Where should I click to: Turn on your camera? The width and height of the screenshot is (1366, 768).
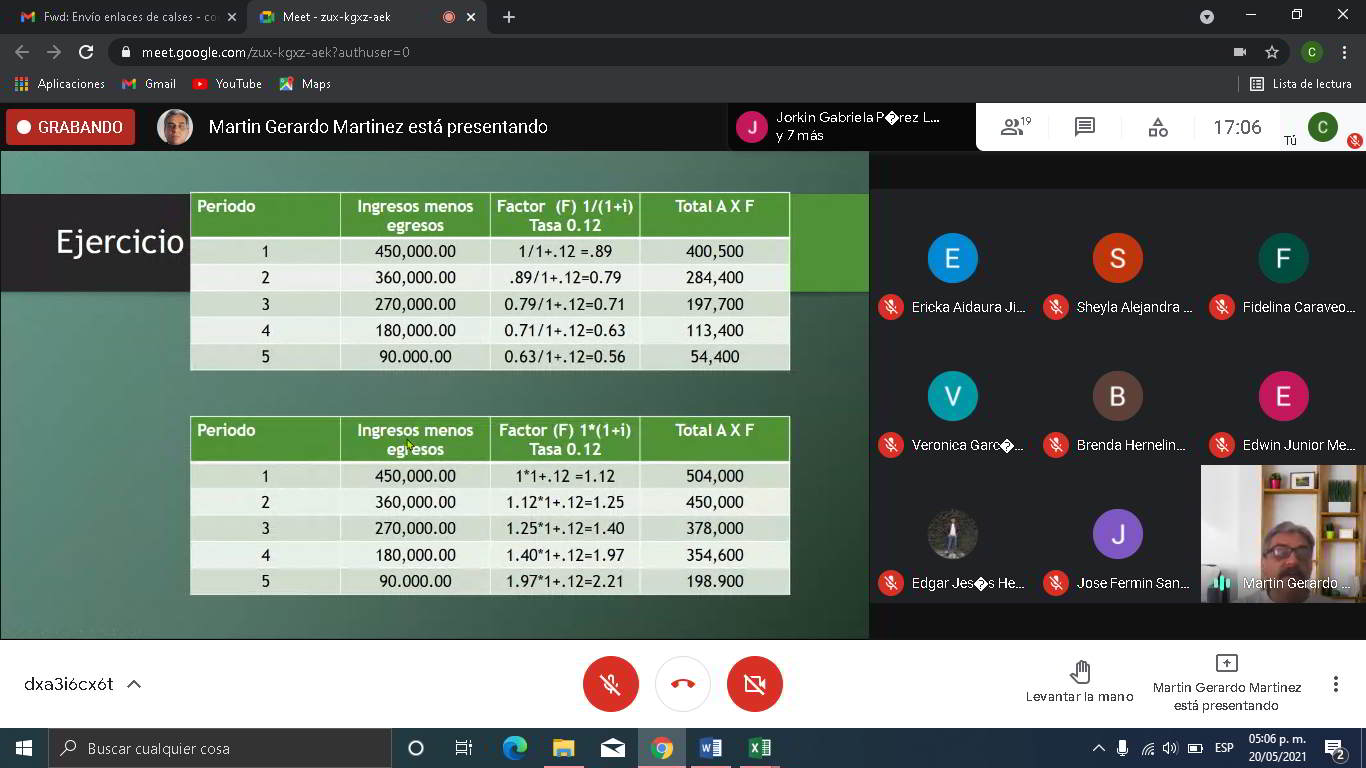(754, 684)
